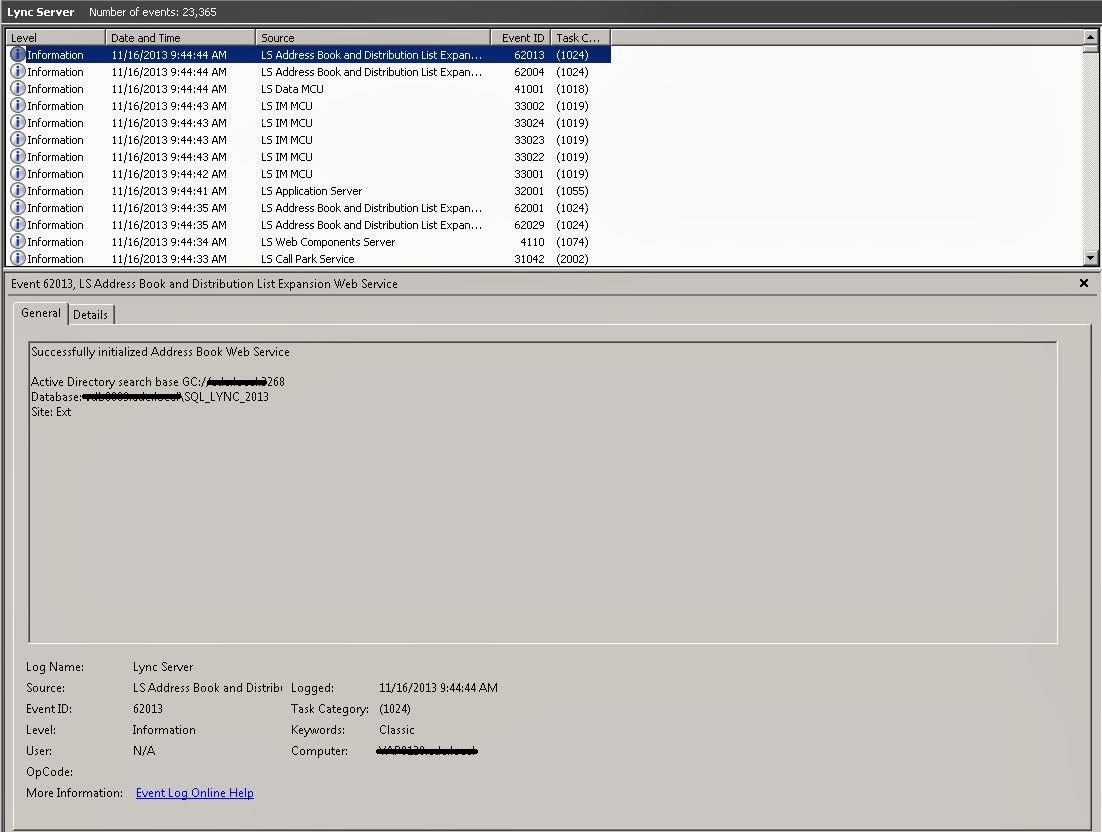Close the event preview pane
This screenshot has height=832, width=1102.
pyautogui.click(x=1084, y=283)
